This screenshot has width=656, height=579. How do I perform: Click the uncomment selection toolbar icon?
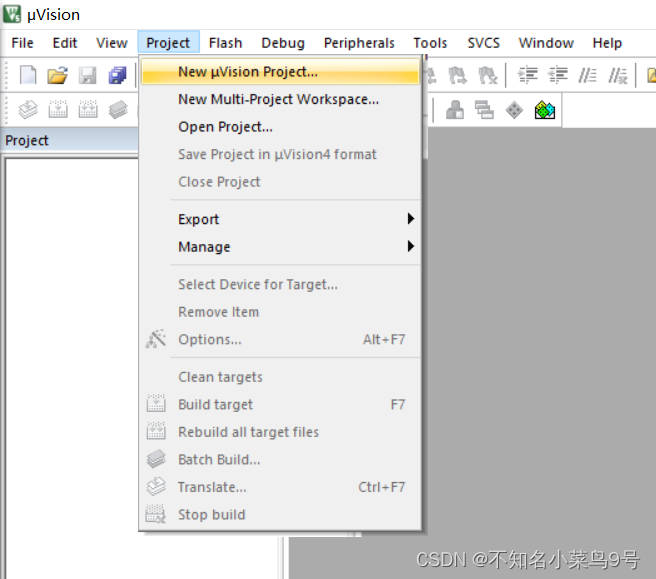(x=618, y=76)
